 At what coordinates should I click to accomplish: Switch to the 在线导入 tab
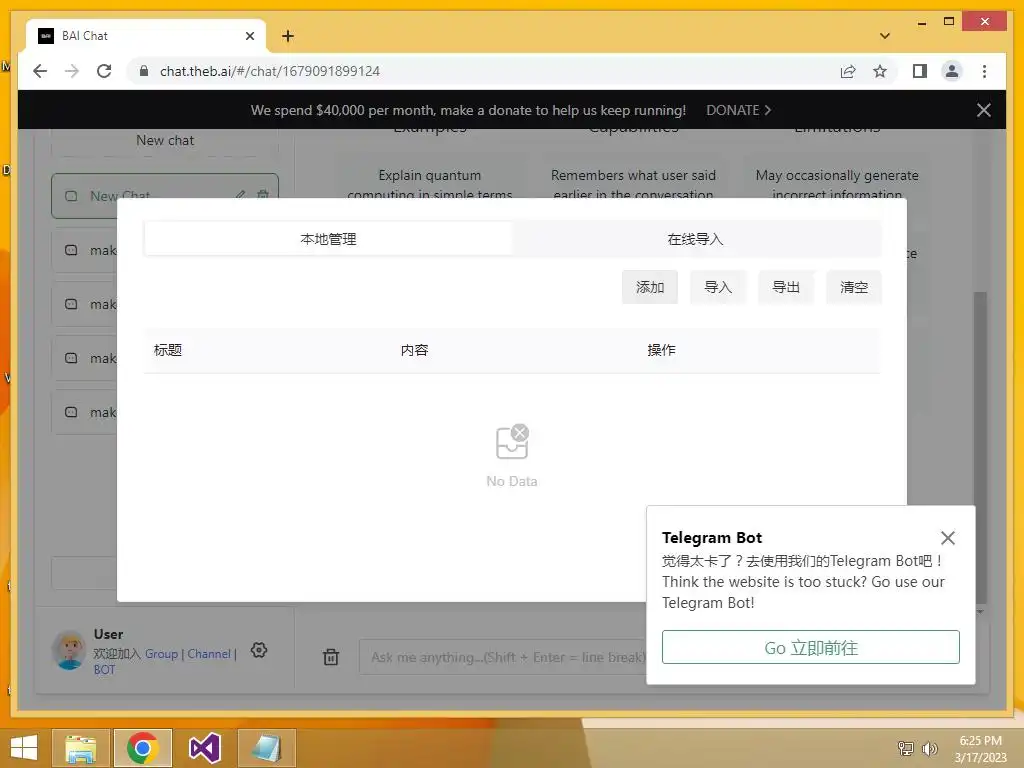(x=696, y=239)
